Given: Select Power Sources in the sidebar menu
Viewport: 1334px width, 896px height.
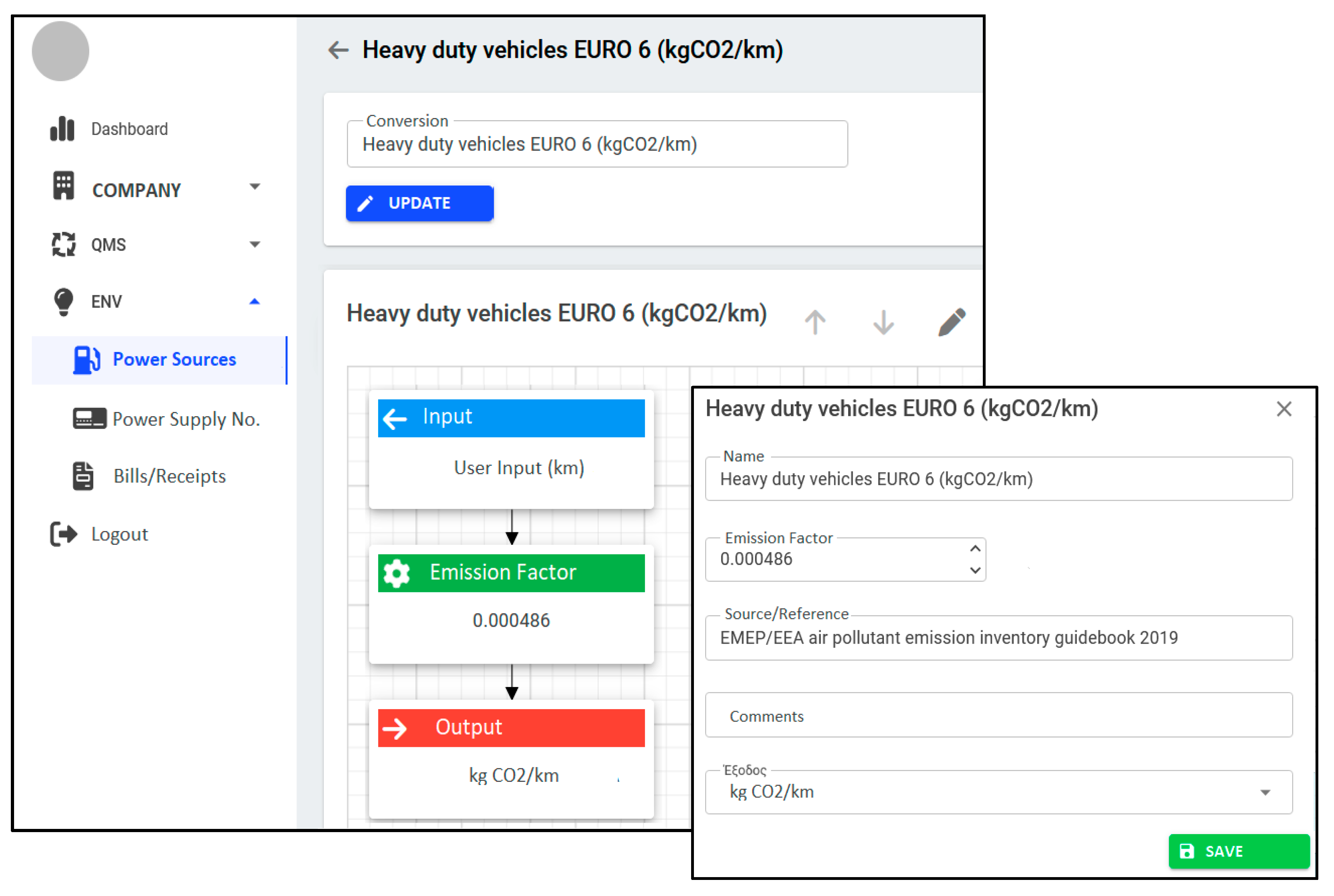Looking at the screenshot, I should pyautogui.click(x=174, y=360).
